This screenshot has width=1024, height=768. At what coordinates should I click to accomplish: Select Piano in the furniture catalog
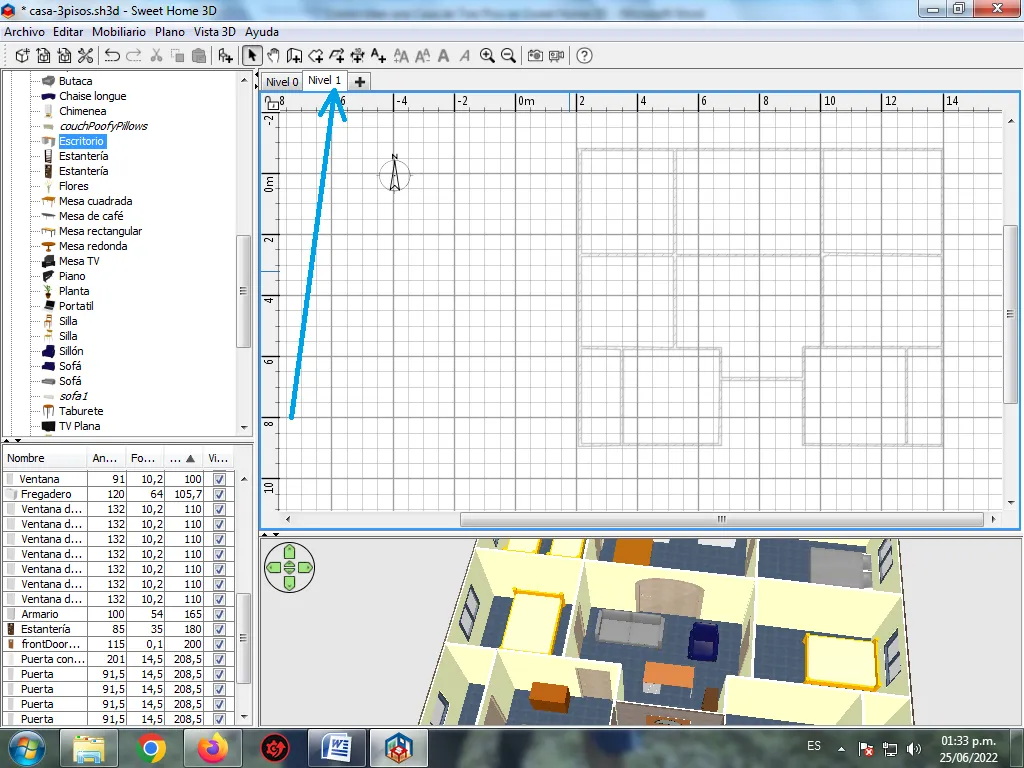click(x=72, y=276)
